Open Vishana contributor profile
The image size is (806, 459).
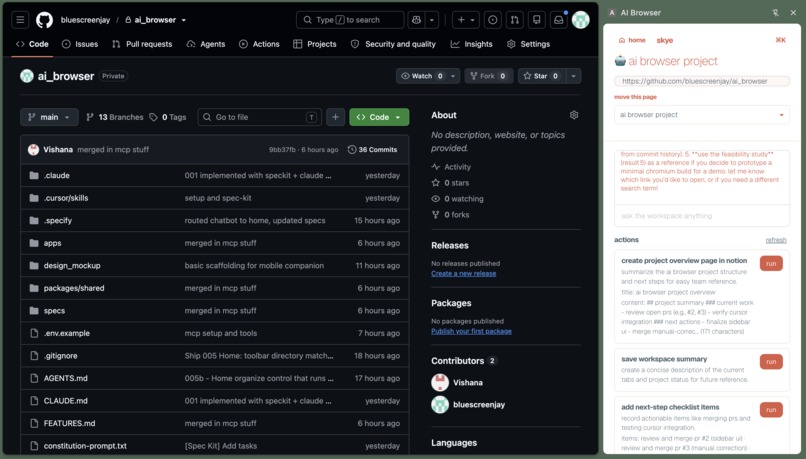click(467, 383)
